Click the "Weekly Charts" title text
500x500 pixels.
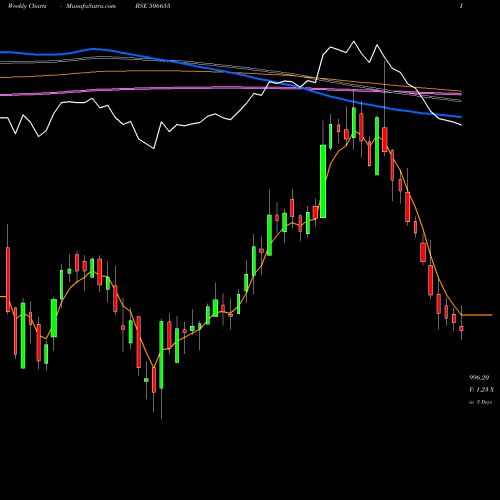click(27, 6)
